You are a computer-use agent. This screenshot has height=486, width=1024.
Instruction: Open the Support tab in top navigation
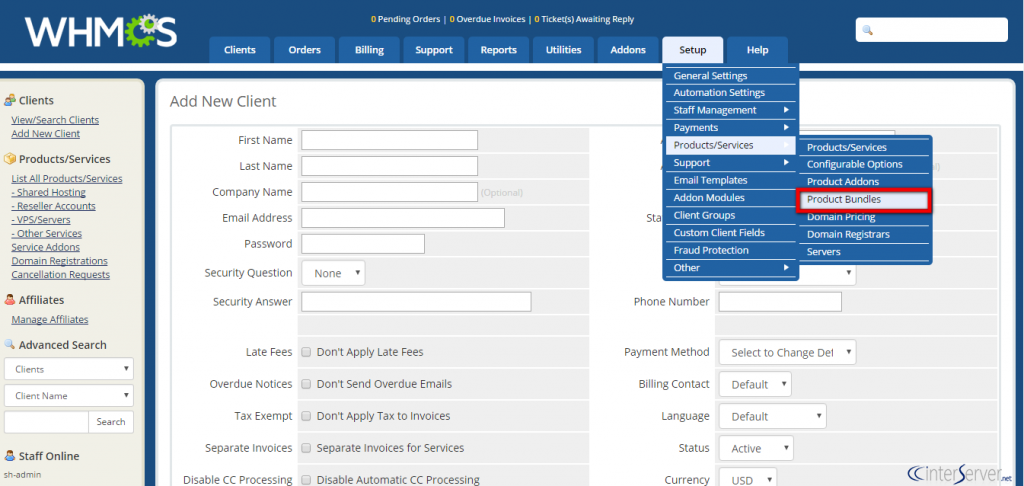(434, 50)
